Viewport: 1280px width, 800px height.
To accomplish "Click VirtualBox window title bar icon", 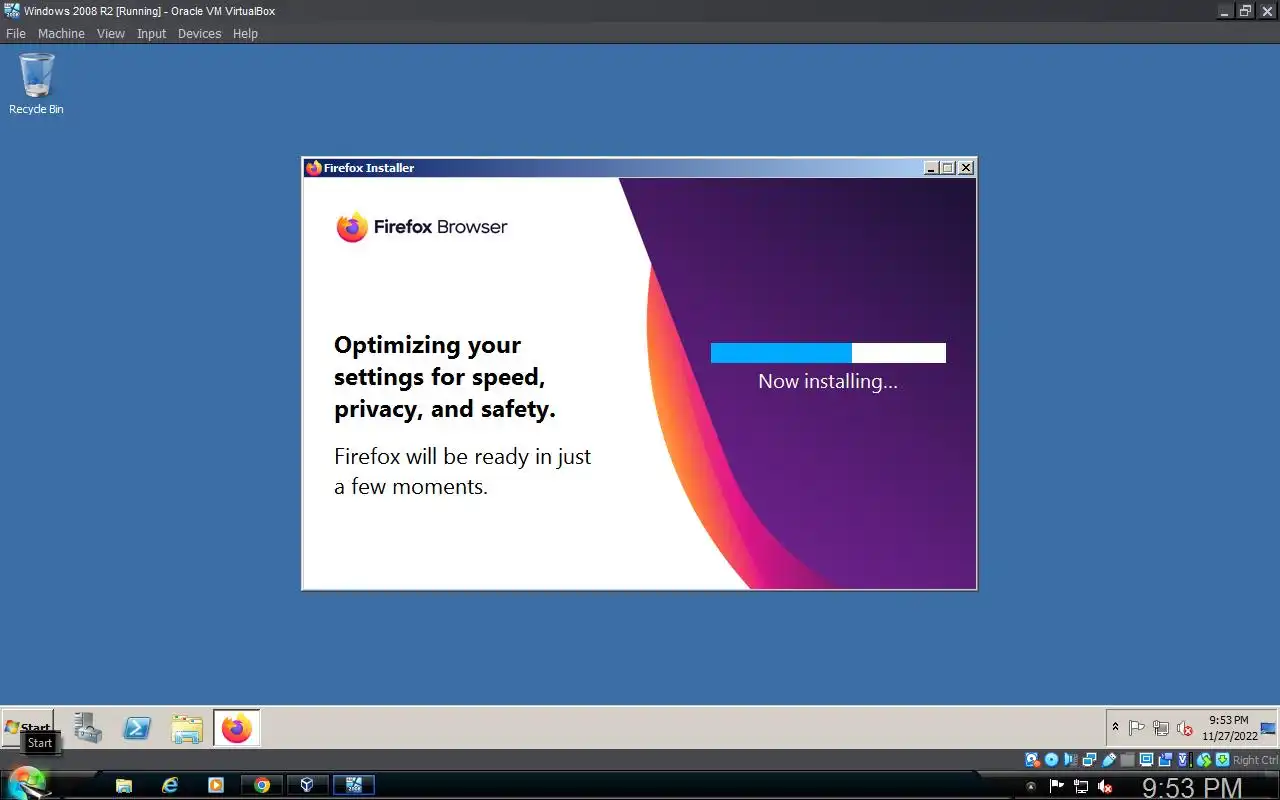I will [12, 11].
